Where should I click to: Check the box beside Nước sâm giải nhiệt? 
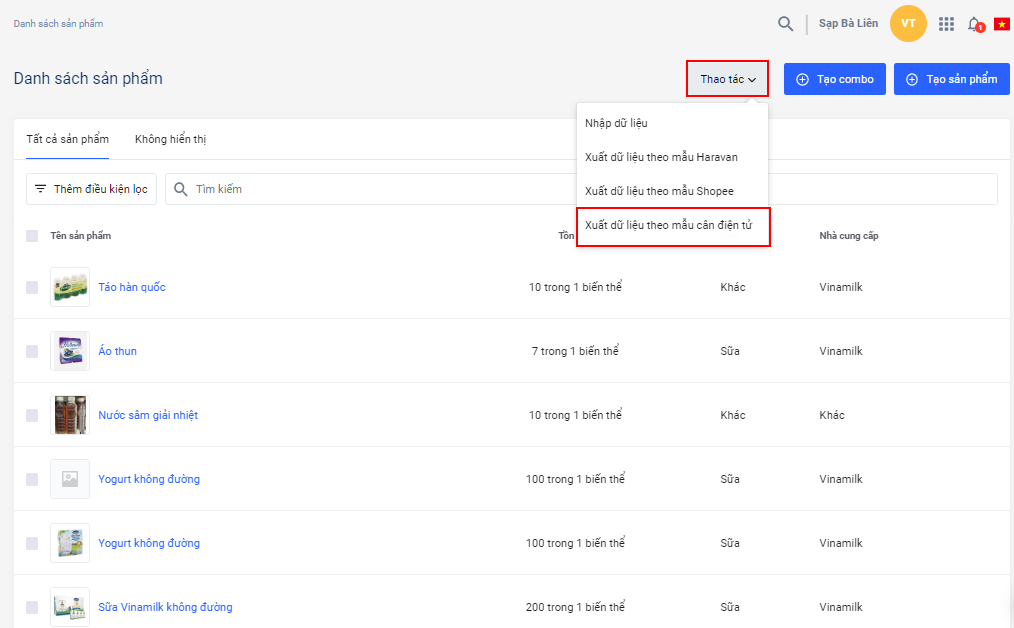(x=32, y=415)
